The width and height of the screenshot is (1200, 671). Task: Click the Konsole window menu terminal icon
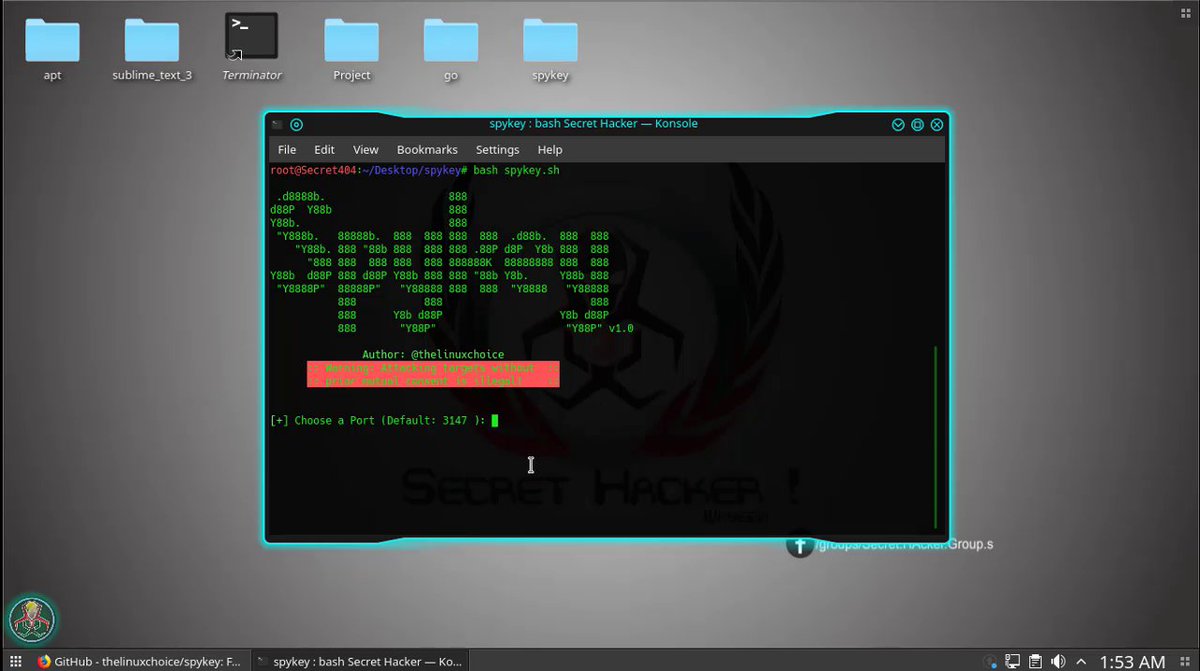278,125
